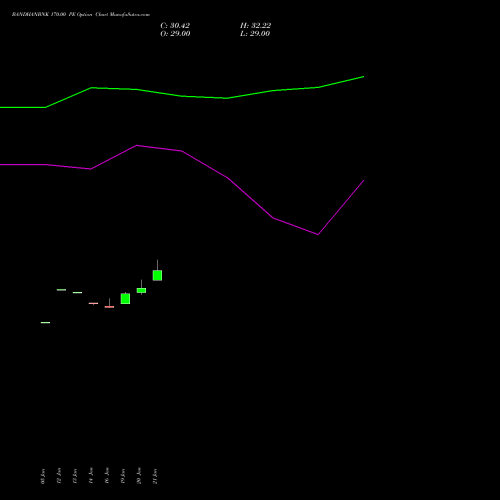Viewport: 500px width, 500px height.
Task: Click the high value H: 32.22
Action: (x=255, y=26)
